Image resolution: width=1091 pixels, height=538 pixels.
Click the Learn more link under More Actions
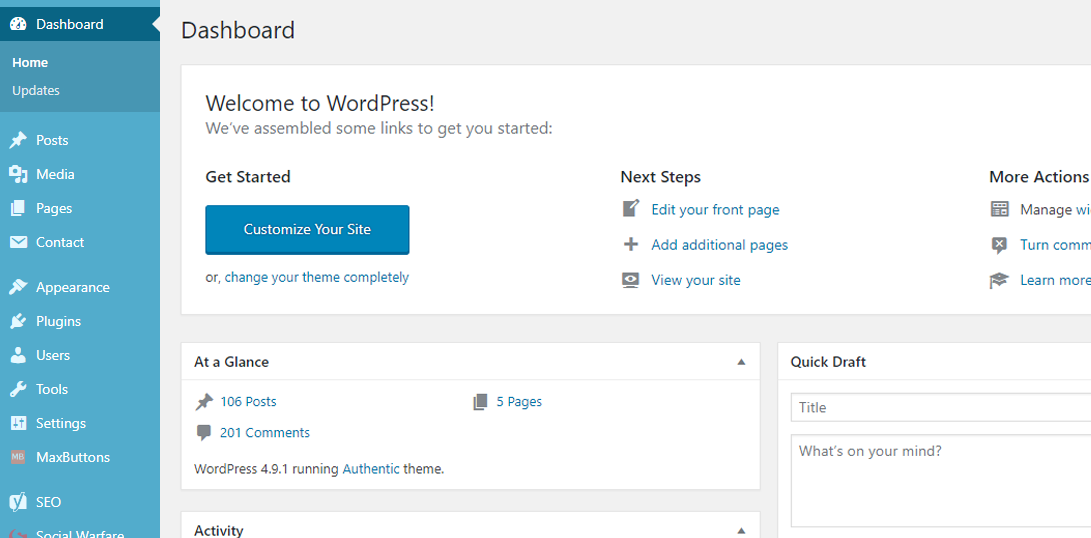tap(1056, 280)
